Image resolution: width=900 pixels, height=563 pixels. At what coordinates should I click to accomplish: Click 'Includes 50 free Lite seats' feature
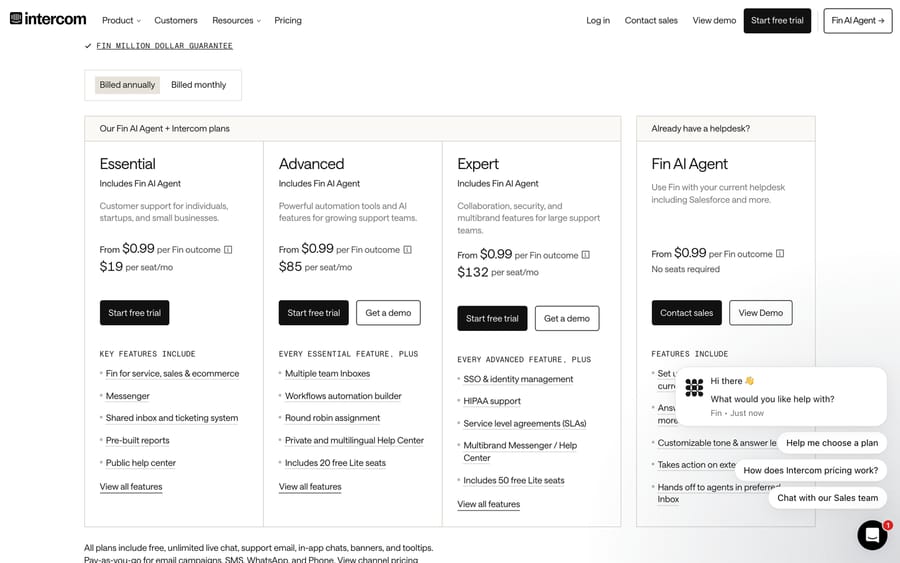(x=514, y=480)
